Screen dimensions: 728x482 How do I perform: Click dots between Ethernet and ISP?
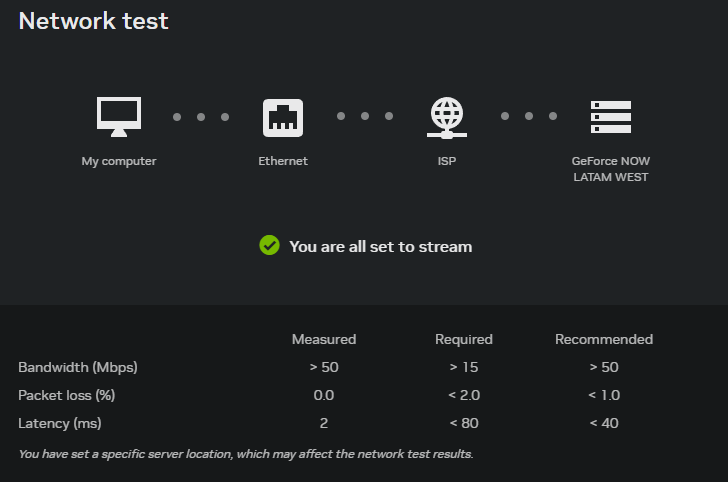(x=365, y=116)
